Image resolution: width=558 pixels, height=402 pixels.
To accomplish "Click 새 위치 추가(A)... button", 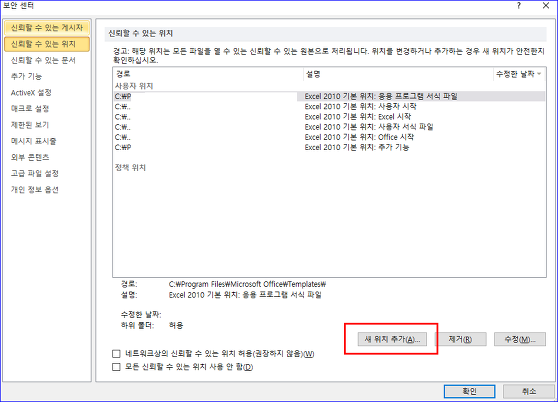I will click(392, 339).
